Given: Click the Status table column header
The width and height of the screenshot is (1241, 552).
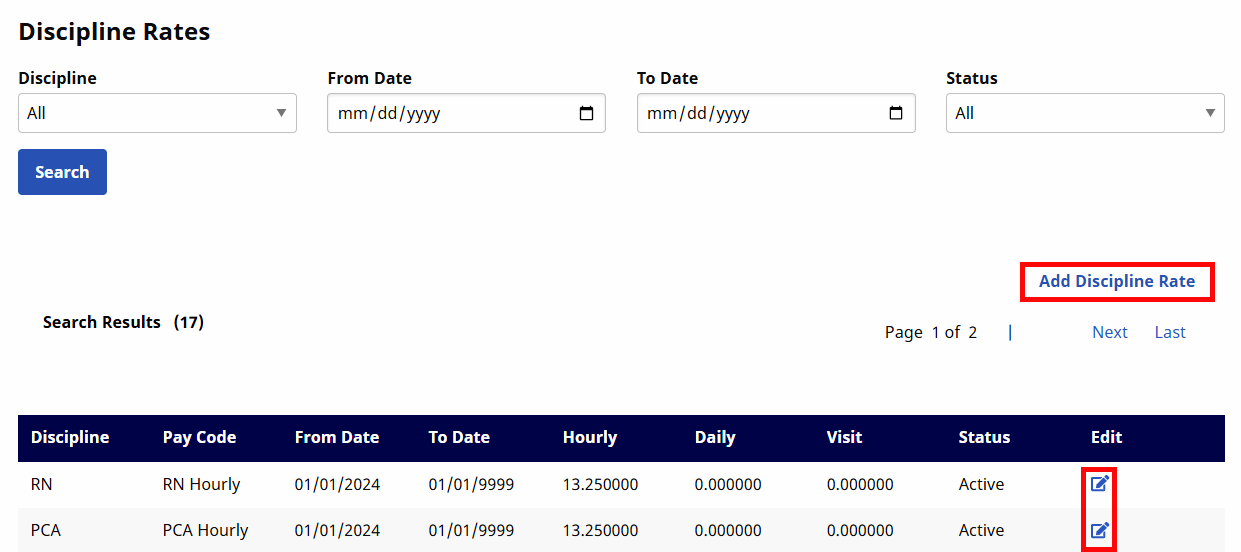Looking at the screenshot, I should pyautogui.click(x=984, y=437).
